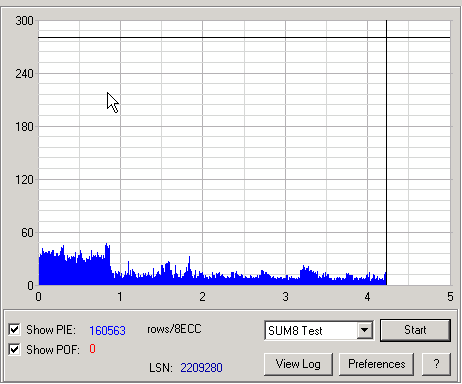Screen dimensions: 462x384
Task: Open Preferences dialog
Action: coord(377,364)
